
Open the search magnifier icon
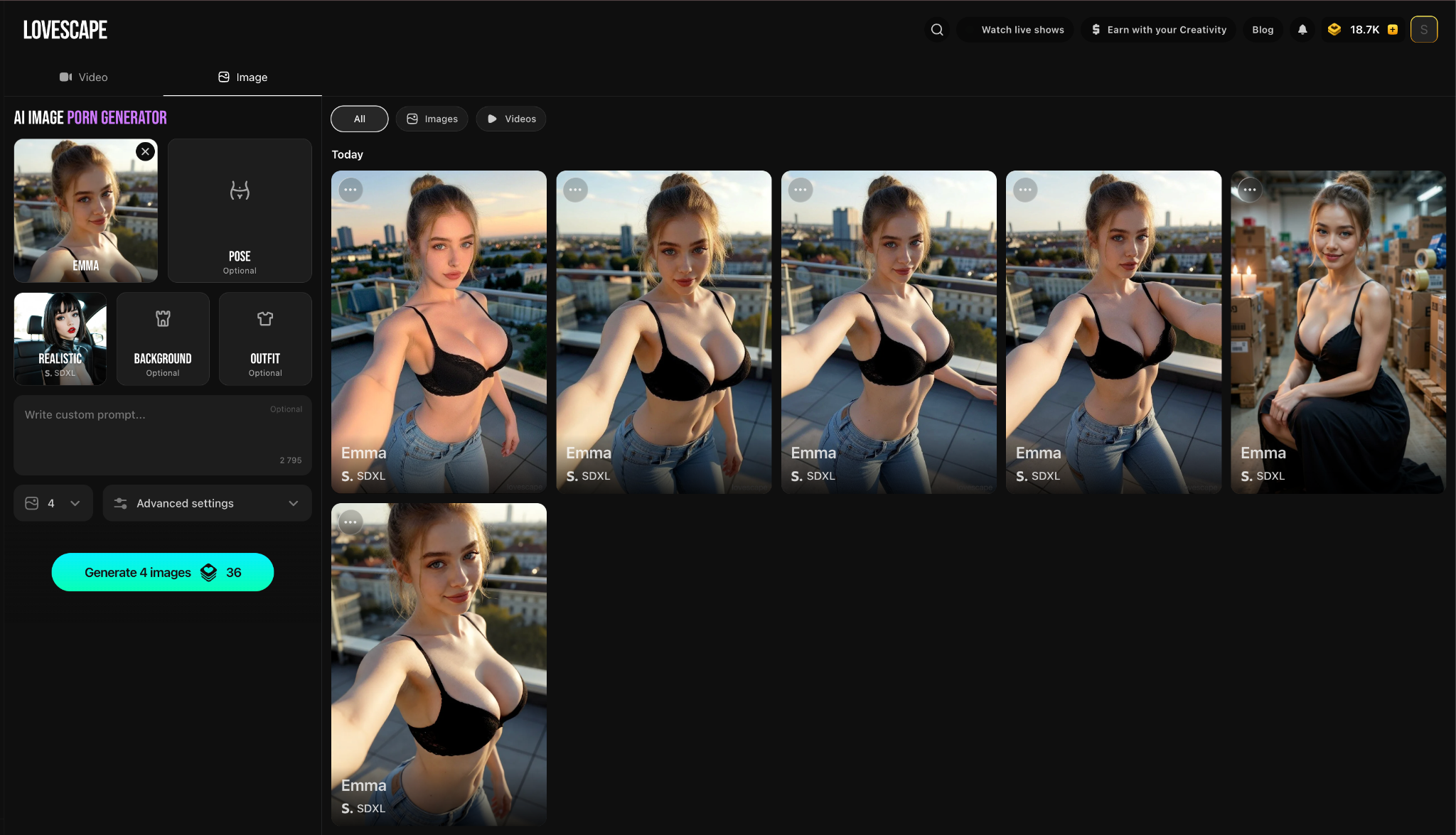click(937, 29)
